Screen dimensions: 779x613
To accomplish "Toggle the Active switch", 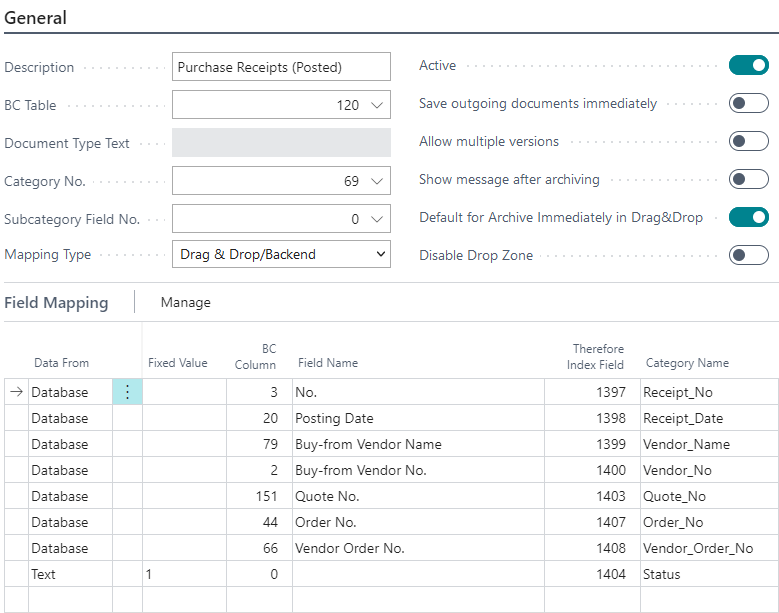I will [748, 66].
